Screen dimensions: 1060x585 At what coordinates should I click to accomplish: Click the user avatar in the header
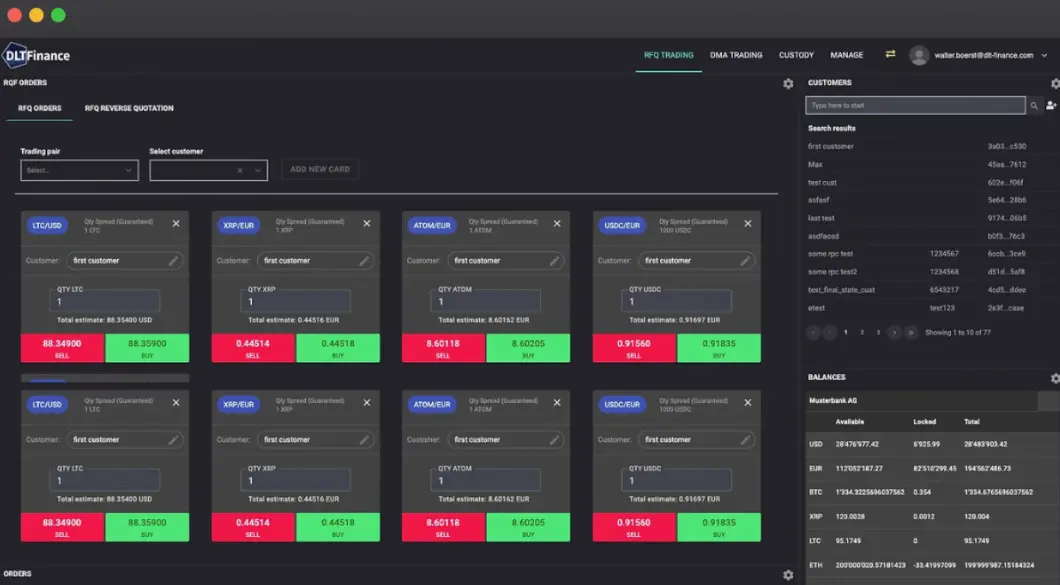coord(919,55)
